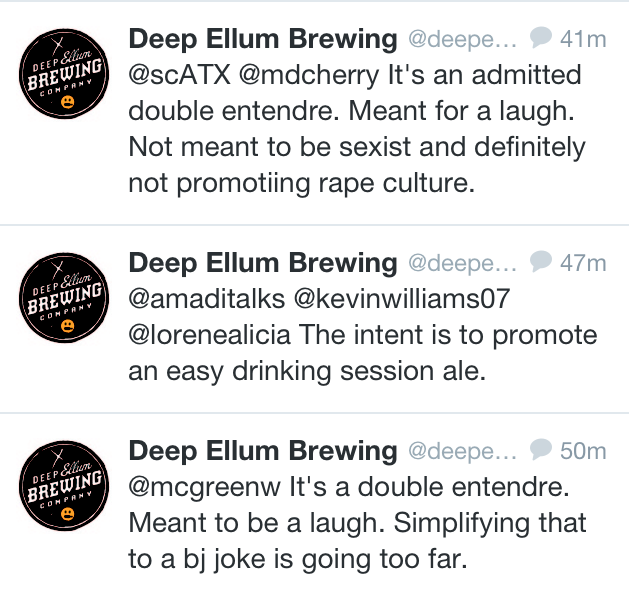Open conversation icon on the 47m tweet
Viewport: 629px width, 596px height.
point(541,261)
